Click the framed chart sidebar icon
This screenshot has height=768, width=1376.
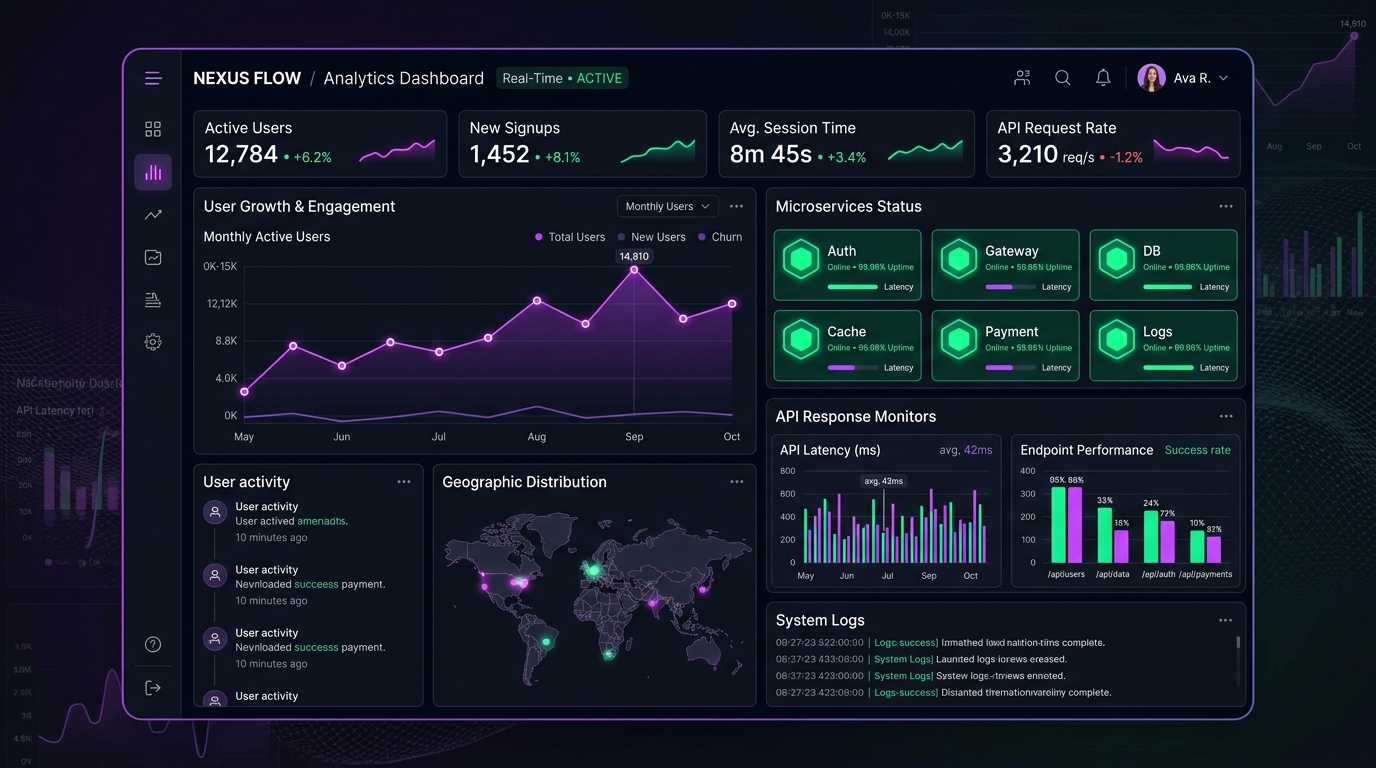tap(153, 257)
